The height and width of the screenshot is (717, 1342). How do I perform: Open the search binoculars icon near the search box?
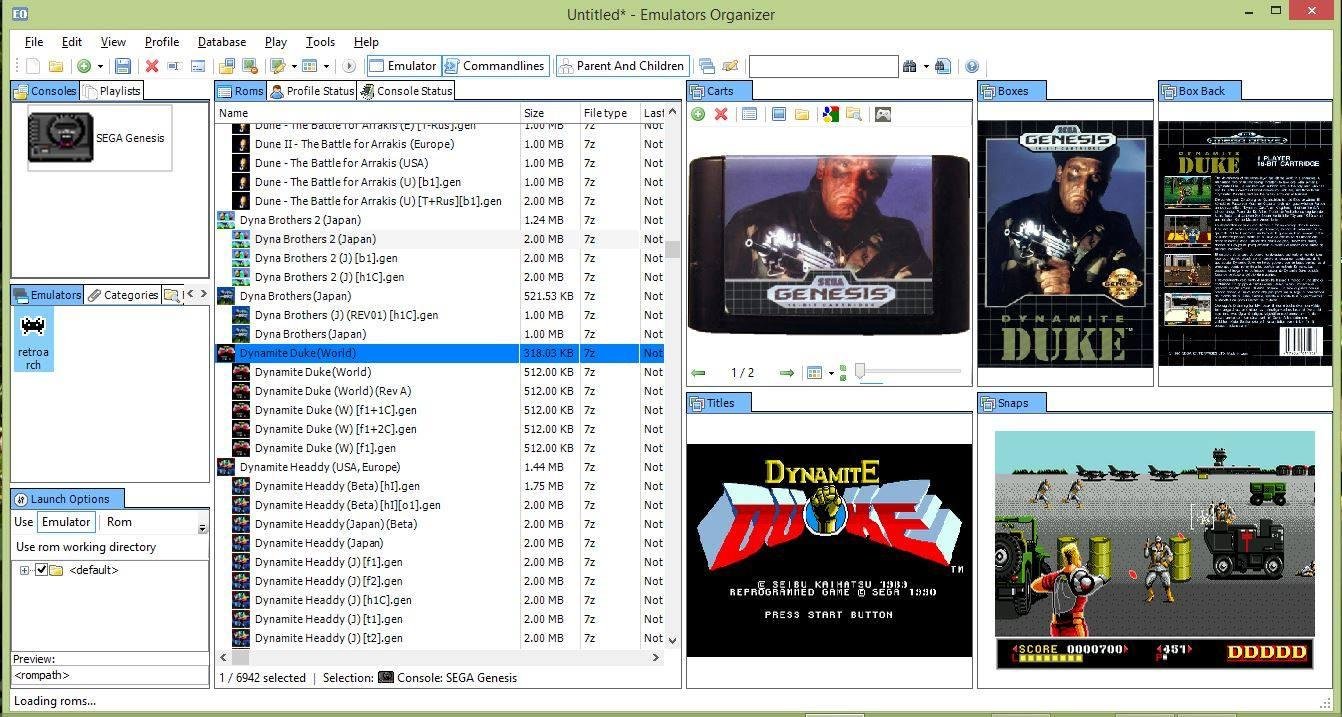tap(909, 66)
